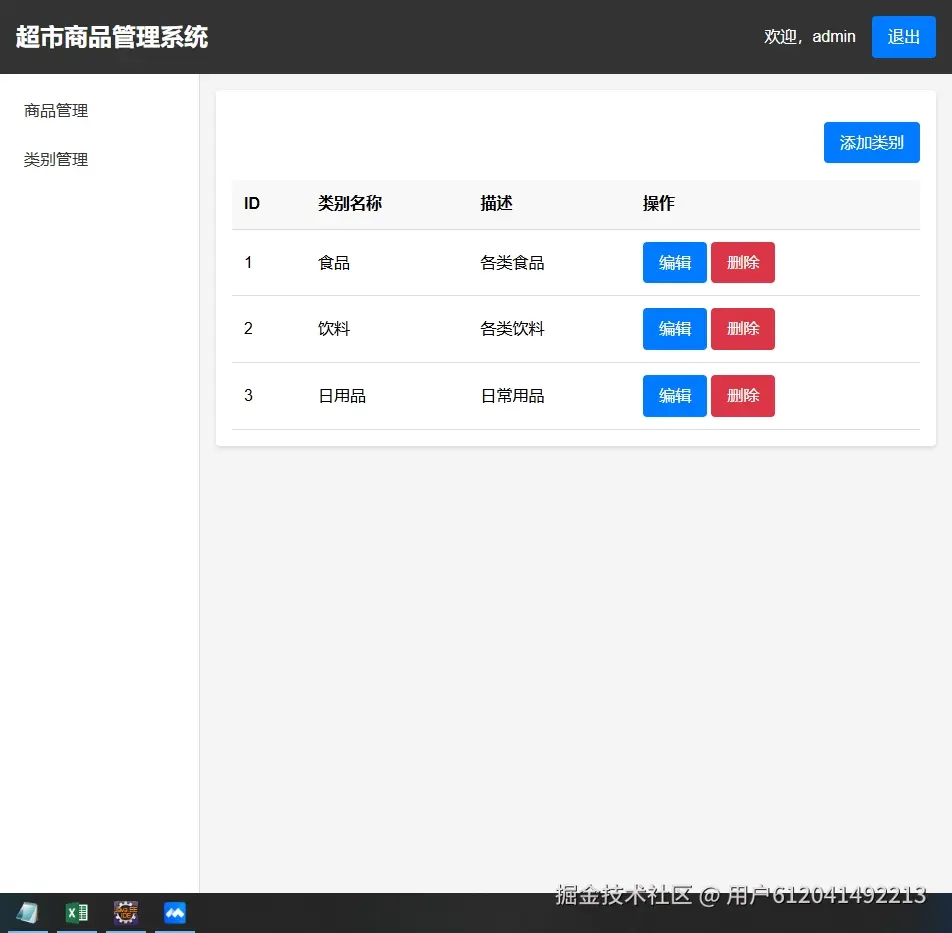
Task: Click the 欢迎, admin greeting text
Action: (x=809, y=37)
